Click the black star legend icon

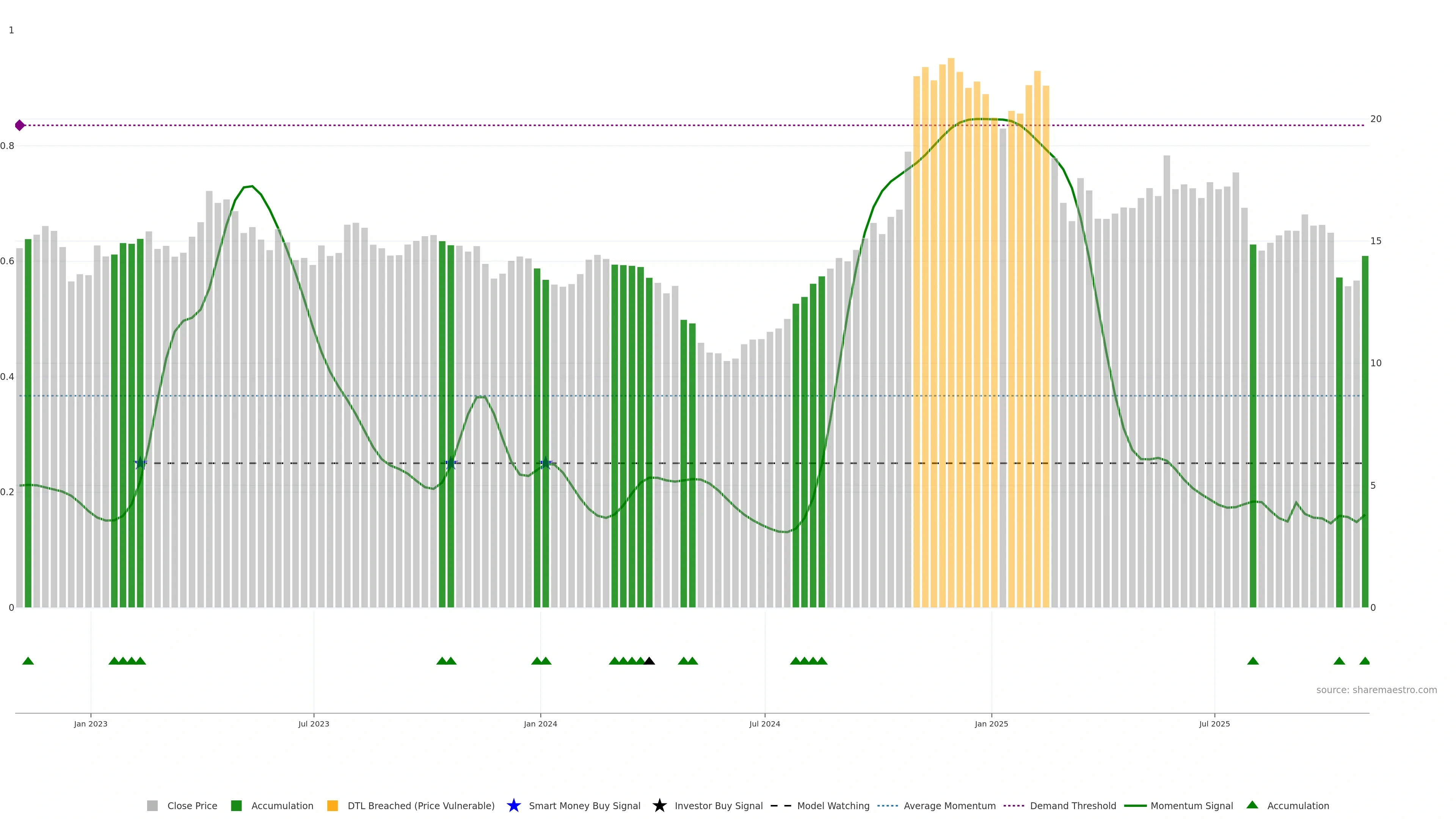(659, 806)
